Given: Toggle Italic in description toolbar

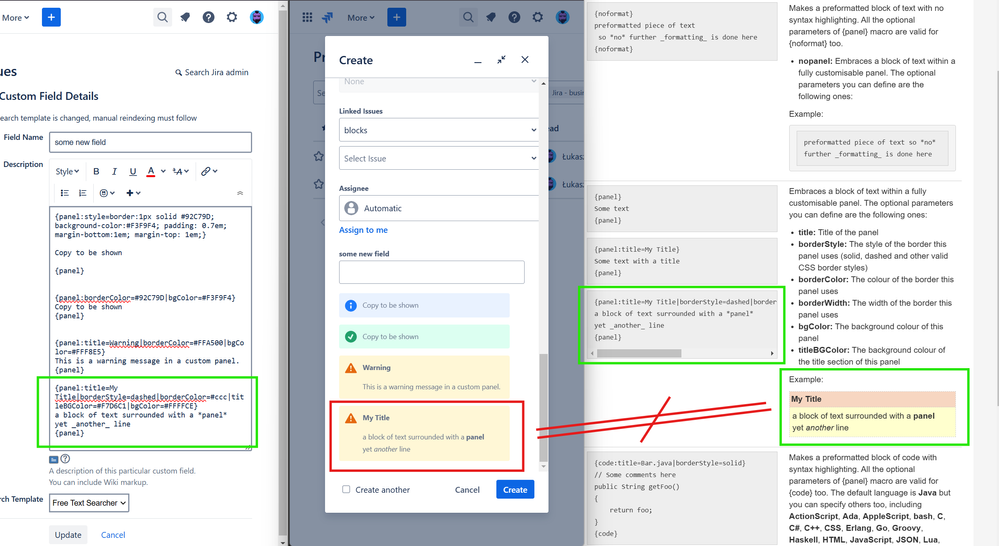Looking at the screenshot, I should tap(114, 171).
